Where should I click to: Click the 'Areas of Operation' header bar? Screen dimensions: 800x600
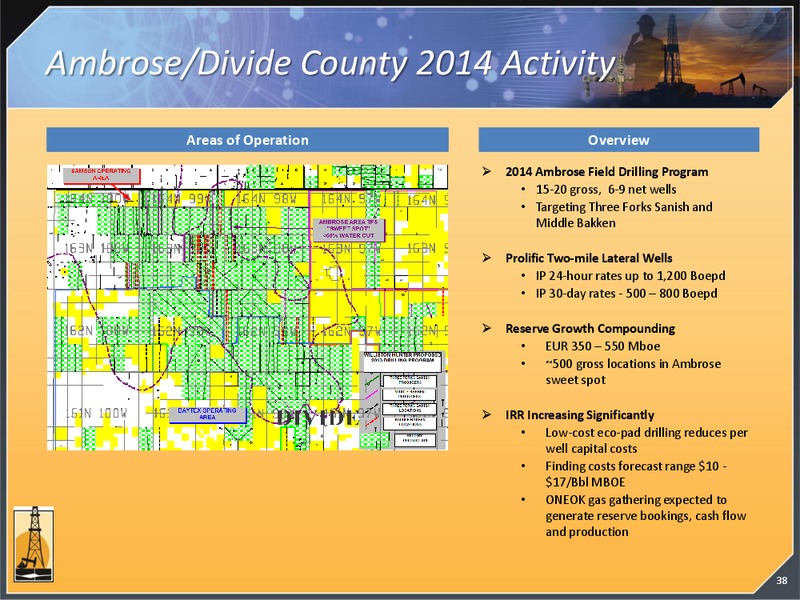click(x=247, y=140)
